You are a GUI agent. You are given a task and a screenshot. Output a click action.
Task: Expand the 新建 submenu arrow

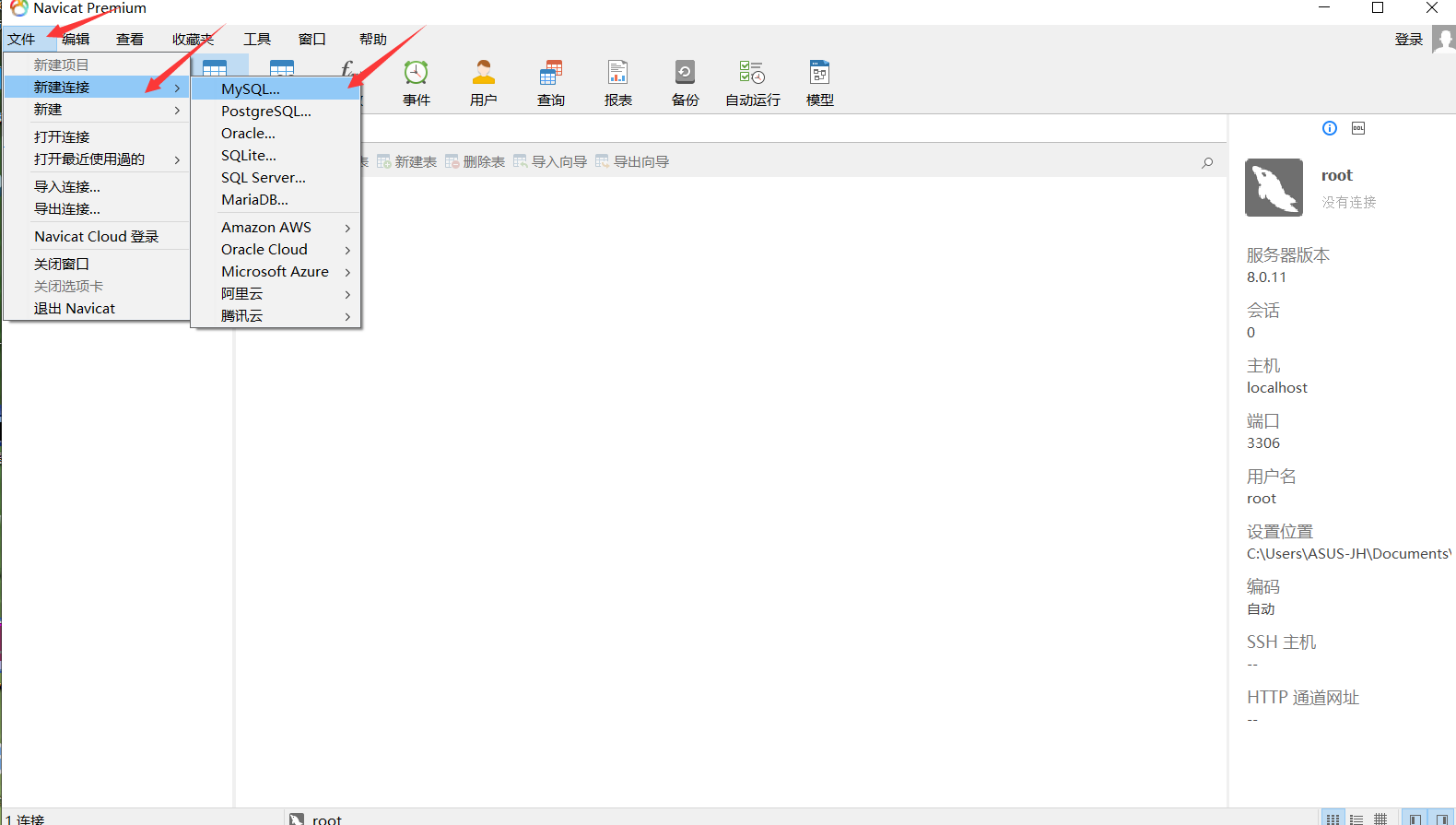177,110
